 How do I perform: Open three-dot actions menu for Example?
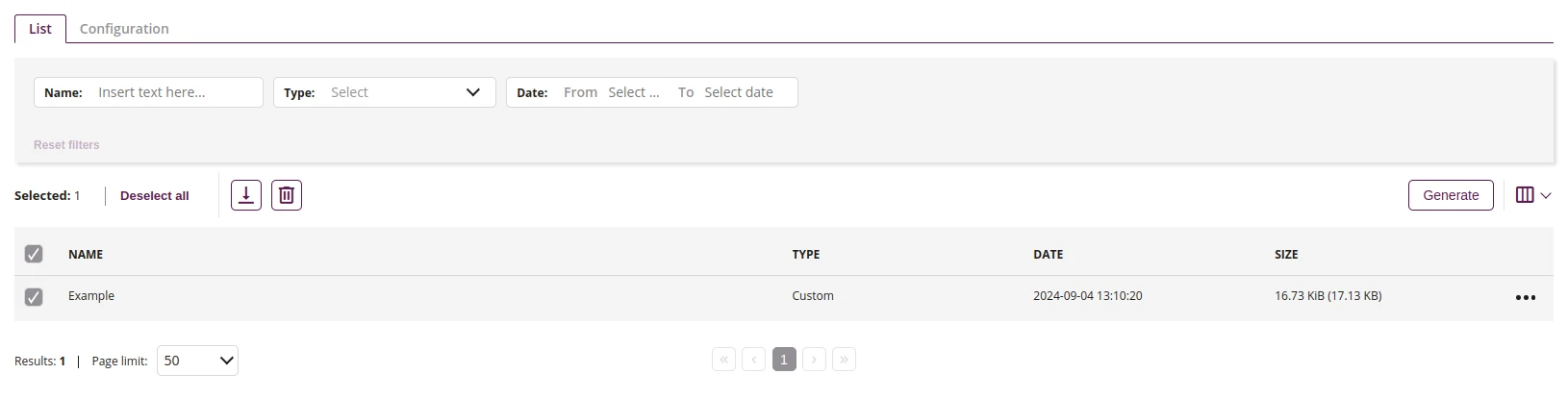(x=1526, y=298)
